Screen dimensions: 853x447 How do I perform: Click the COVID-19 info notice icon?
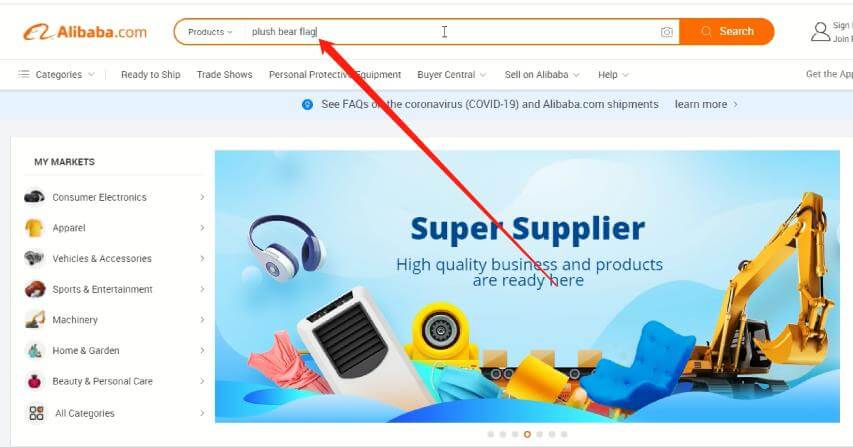pyautogui.click(x=307, y=104)
